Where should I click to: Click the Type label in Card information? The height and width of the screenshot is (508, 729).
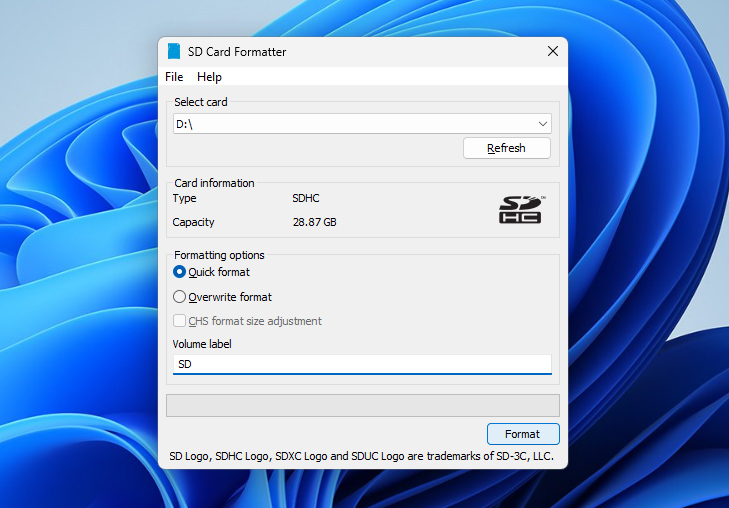tap(185, 198)
